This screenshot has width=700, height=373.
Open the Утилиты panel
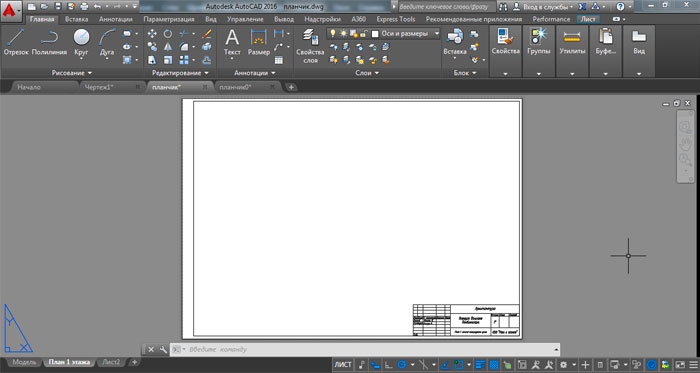click(x=572, y=51)
